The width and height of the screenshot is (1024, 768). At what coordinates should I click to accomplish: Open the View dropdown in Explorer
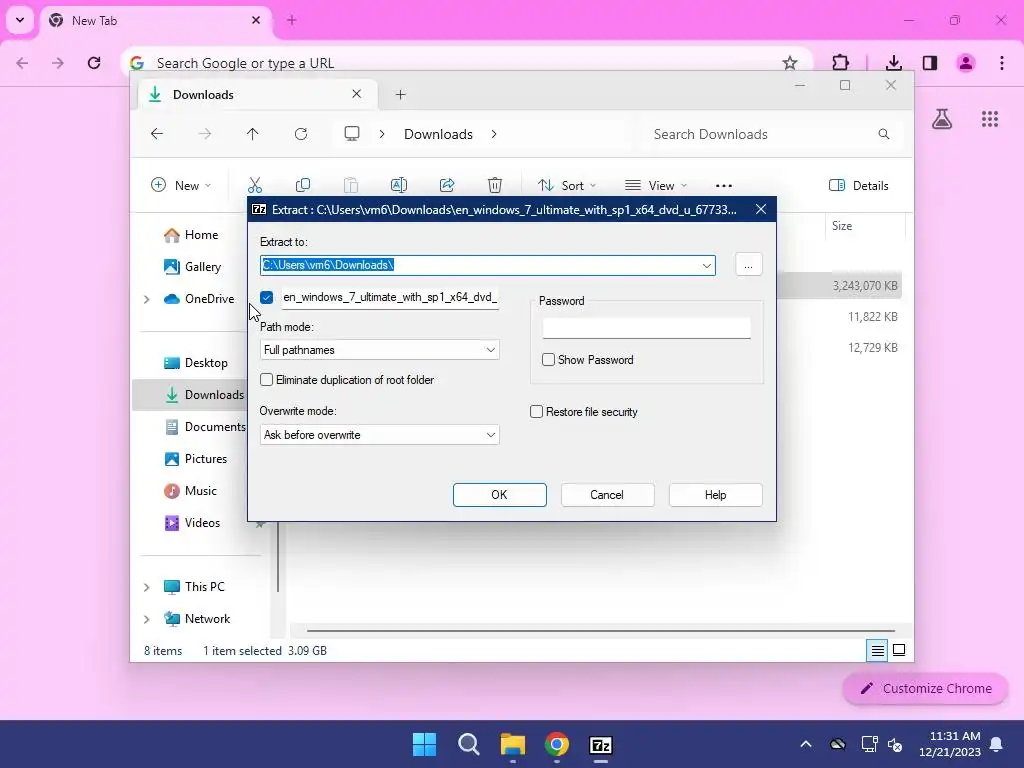[x=656, y=185]
